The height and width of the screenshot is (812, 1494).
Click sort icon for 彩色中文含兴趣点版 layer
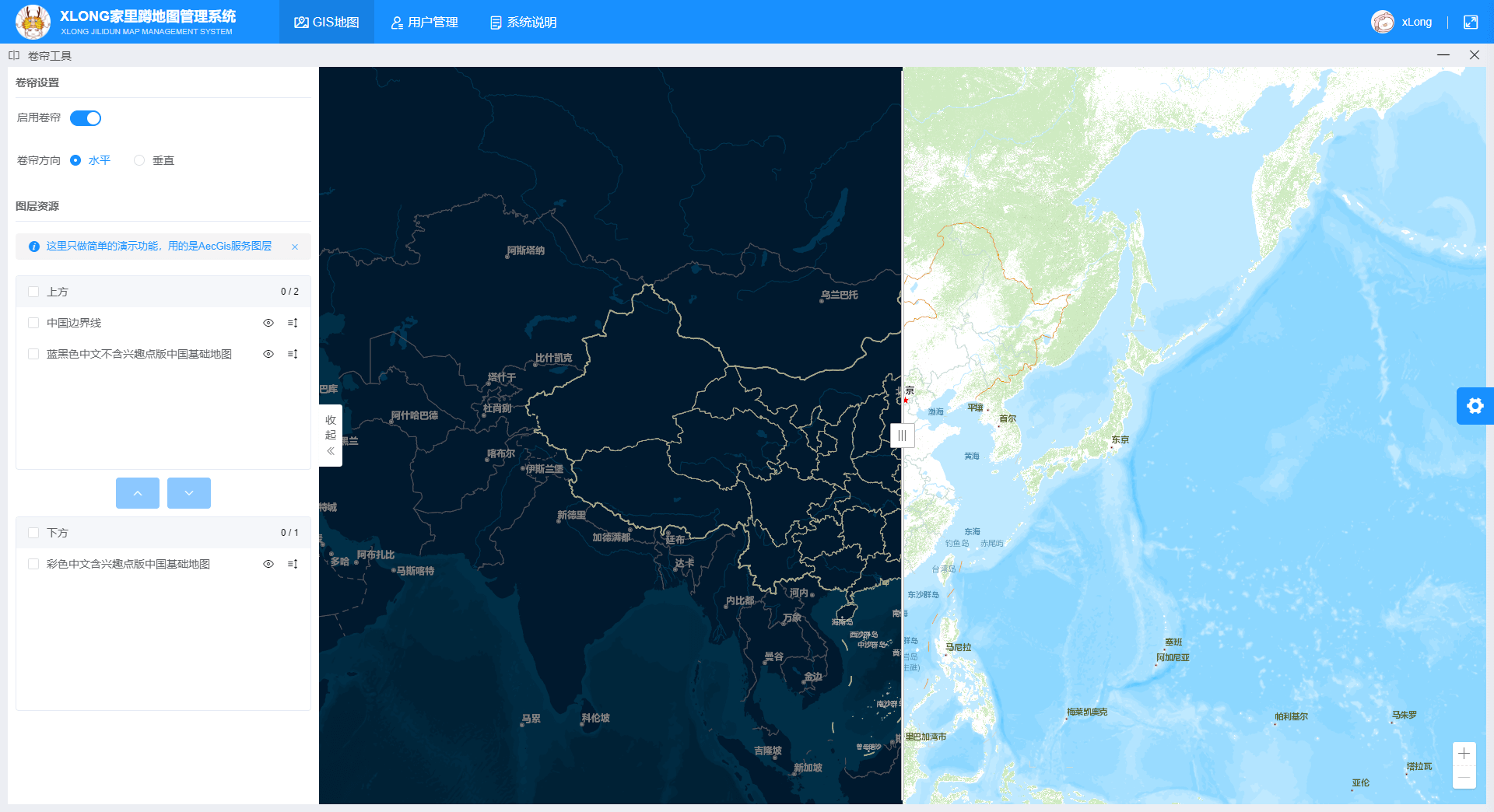point(293,564)
